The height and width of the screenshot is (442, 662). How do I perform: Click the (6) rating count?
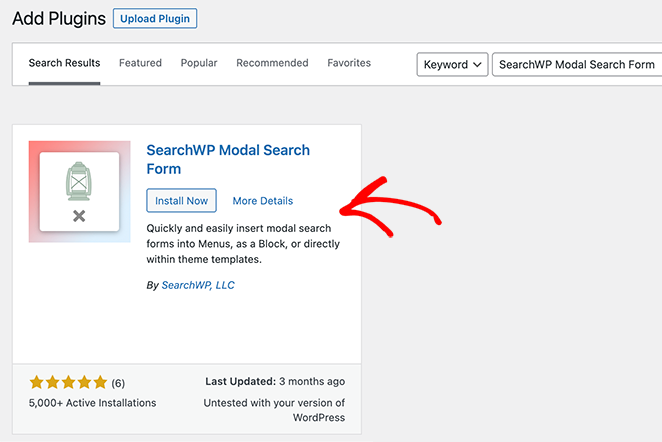coord(118,383)
